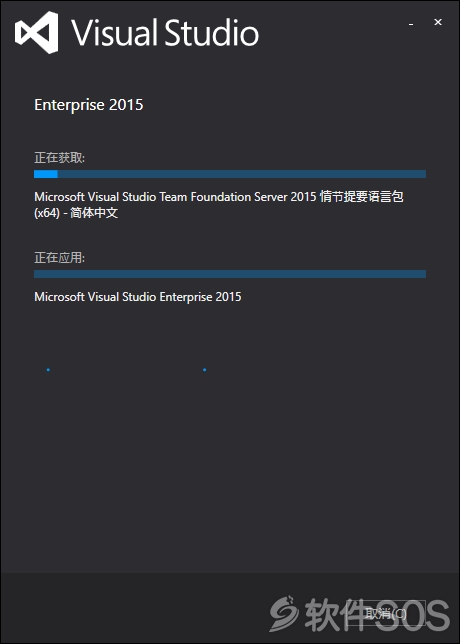Screen dimensions: 460x644
Task: Click the Visual Studio title text
Action: tap(165, 33)
